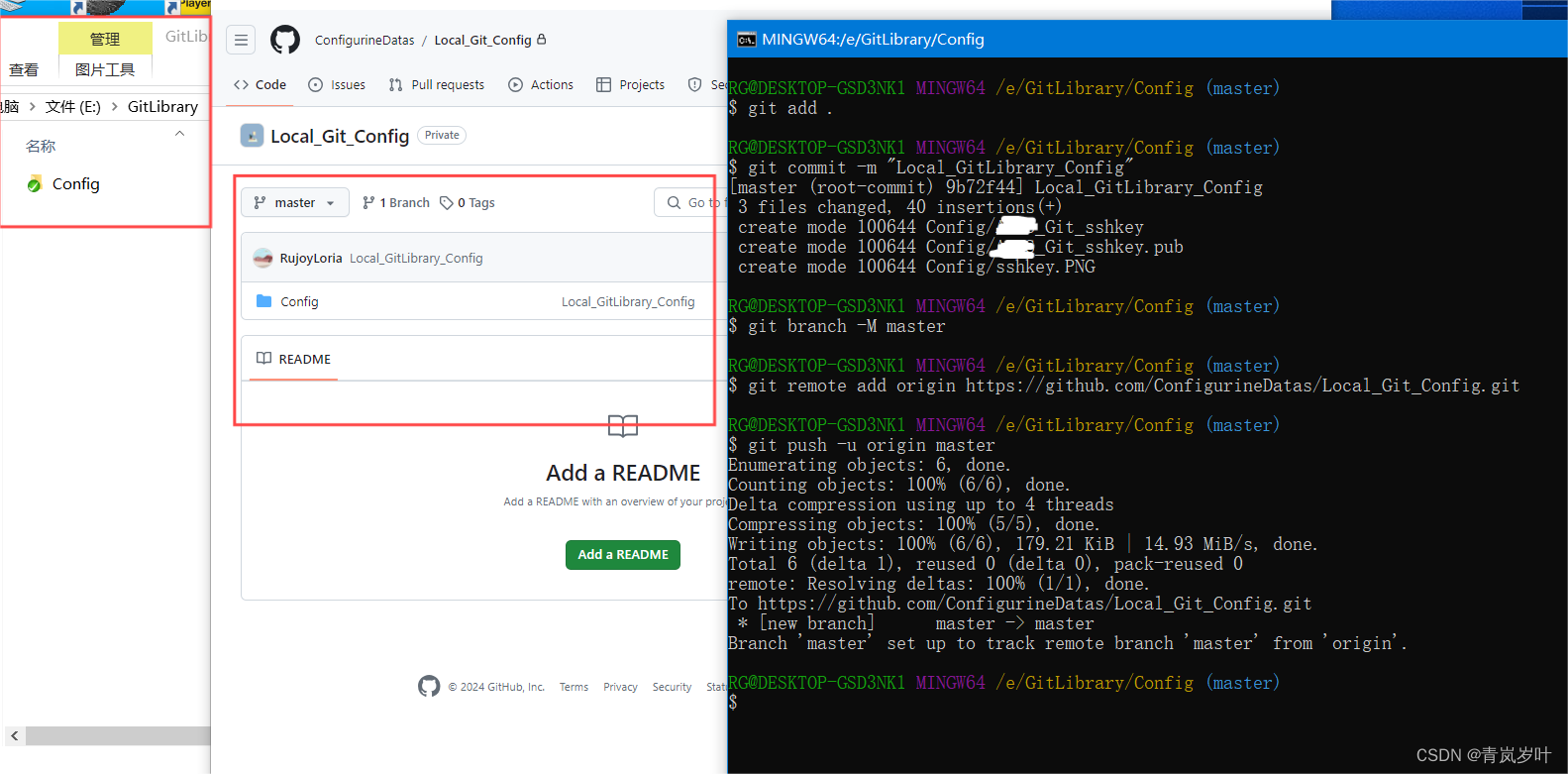1568x774 pixels.
Task: Expand chevron before 文件 (E:) in path
Action: (32, 106)
